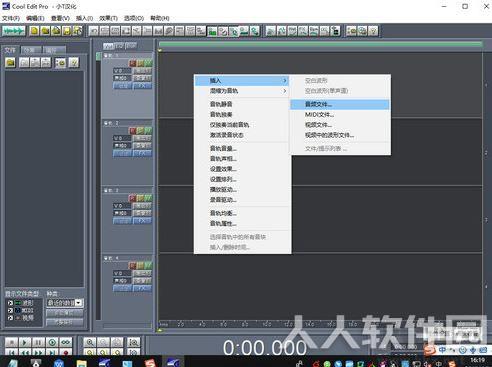Image resolution: width=492 pixels, height=367 pixels.
Task: Expand the 混缩为音轨 submenu arrow
Action: click(x=284, y=91)
